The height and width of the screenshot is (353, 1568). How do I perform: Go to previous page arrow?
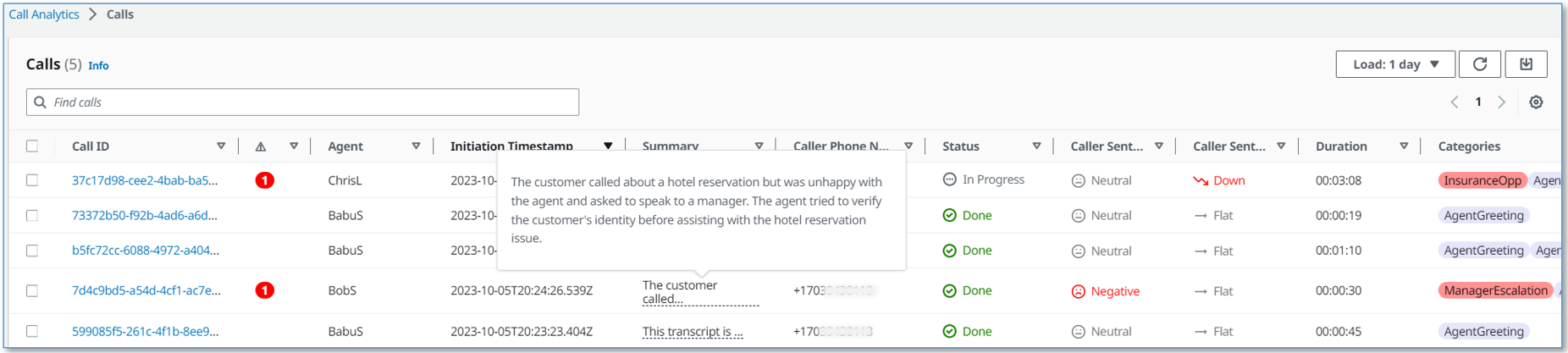point(1455,102)
